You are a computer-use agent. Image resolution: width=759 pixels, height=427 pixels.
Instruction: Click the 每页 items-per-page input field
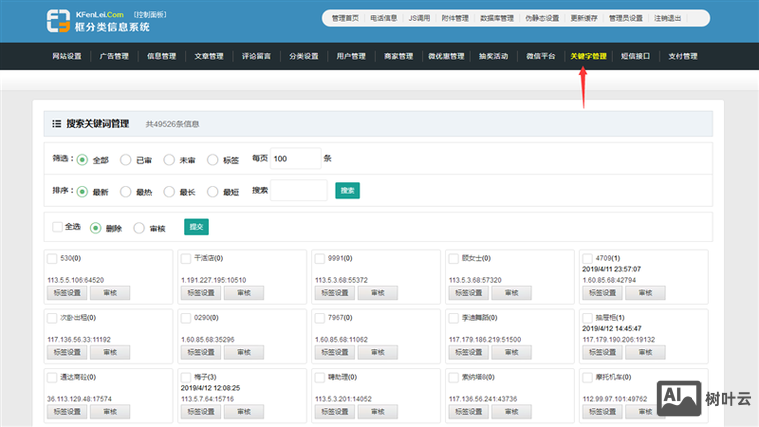point(295,159)
